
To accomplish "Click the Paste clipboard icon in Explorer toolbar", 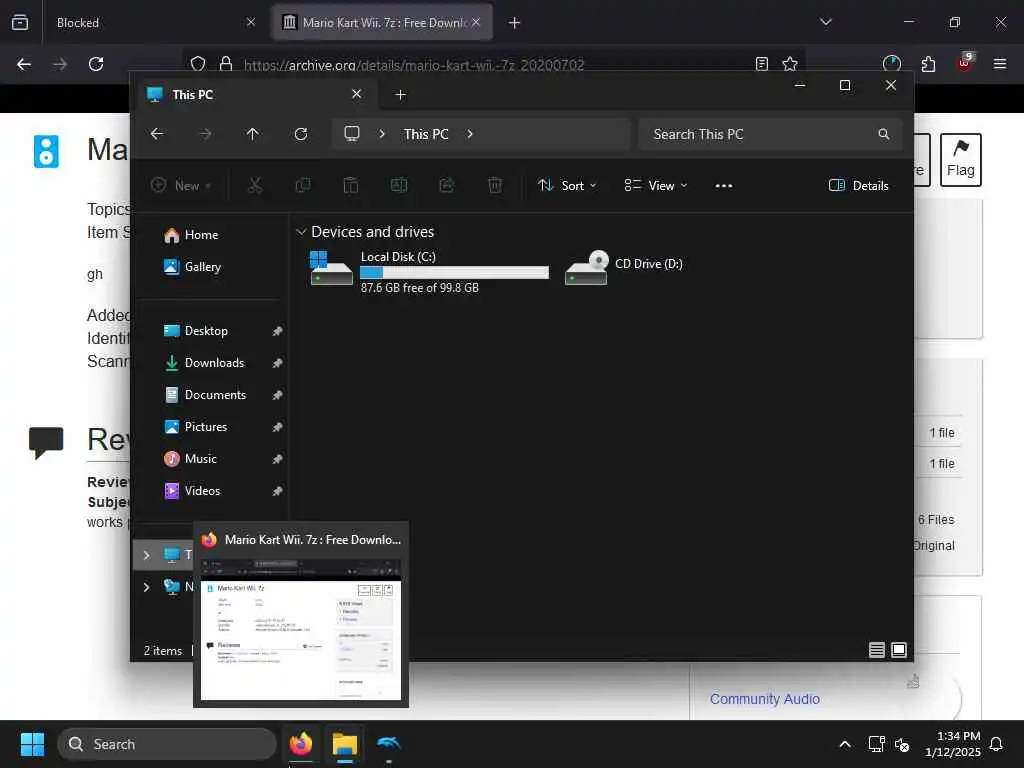I will pyautogui.click(x=351, y=185).
